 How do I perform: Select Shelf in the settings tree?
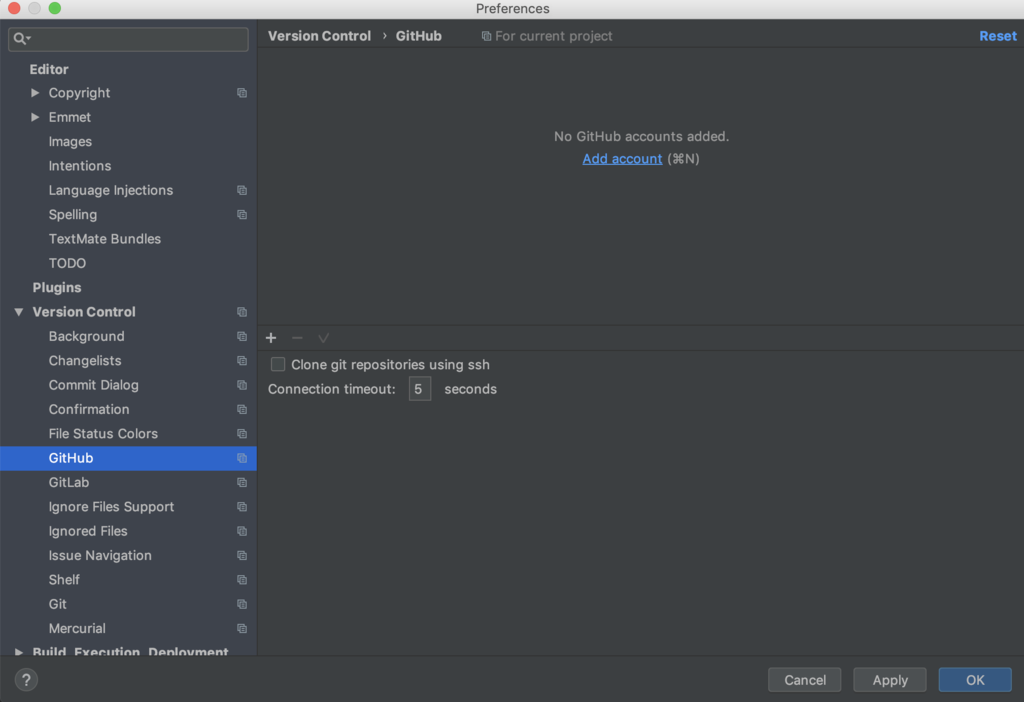[x=64, y=580]
